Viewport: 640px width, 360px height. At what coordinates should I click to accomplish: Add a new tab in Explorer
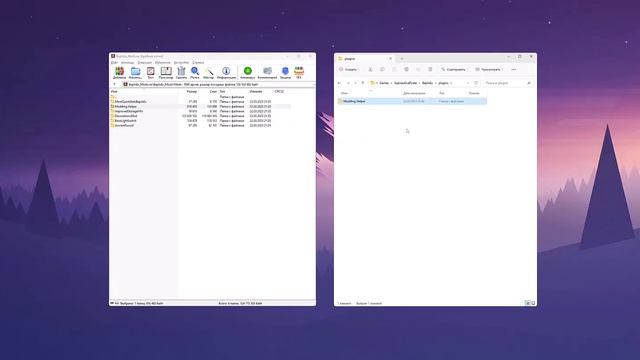click(402, 59)
